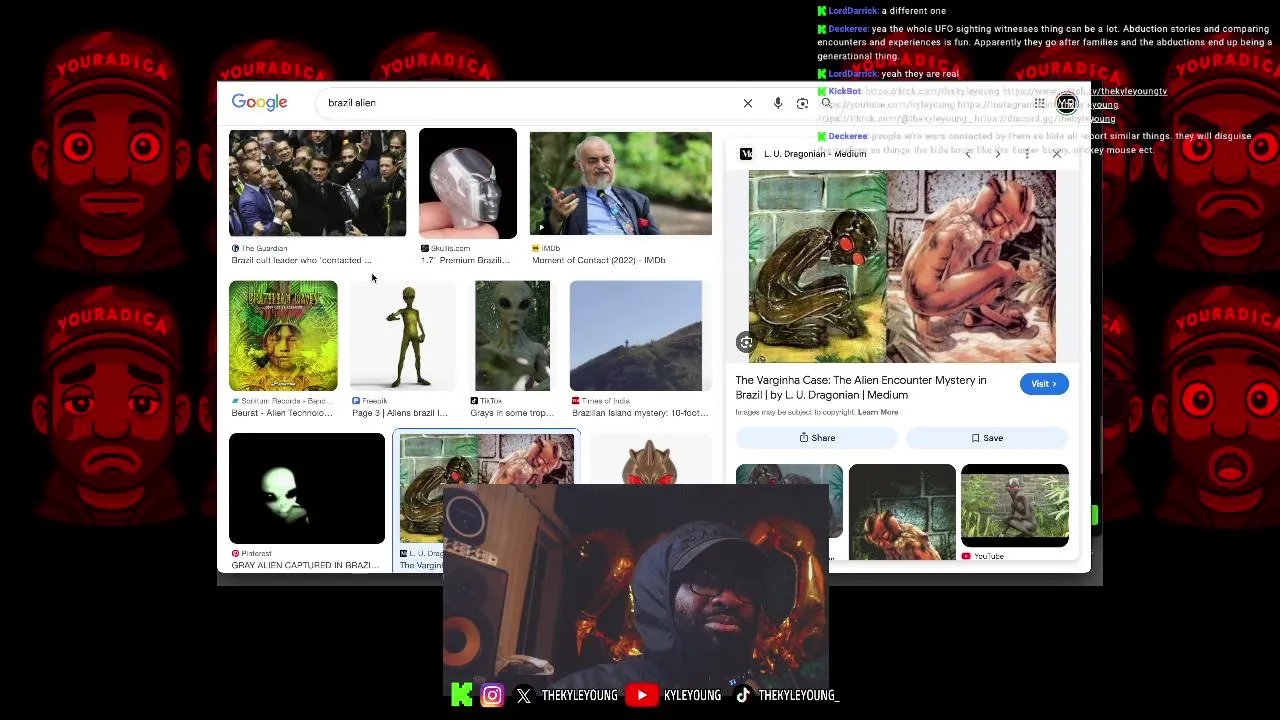
Task: Click Deckeree username in top chat message
Action: click(848, 29)
